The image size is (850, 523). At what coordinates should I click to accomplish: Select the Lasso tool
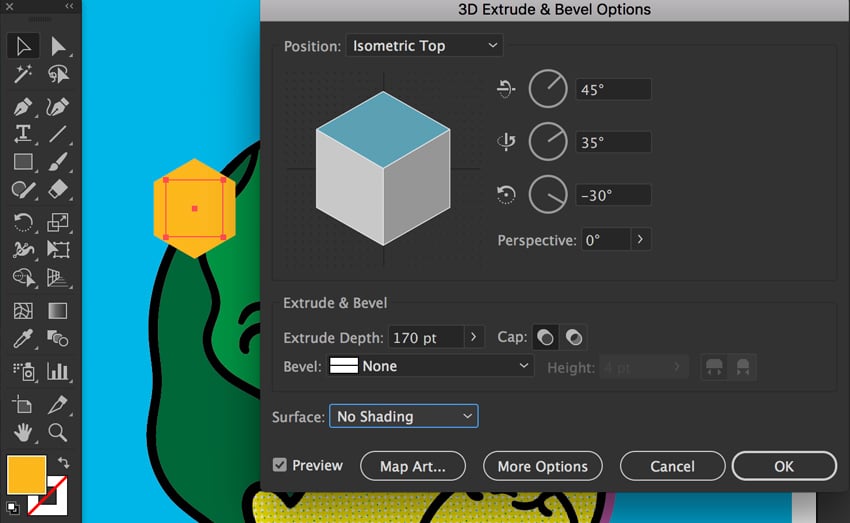pos(57,74)
